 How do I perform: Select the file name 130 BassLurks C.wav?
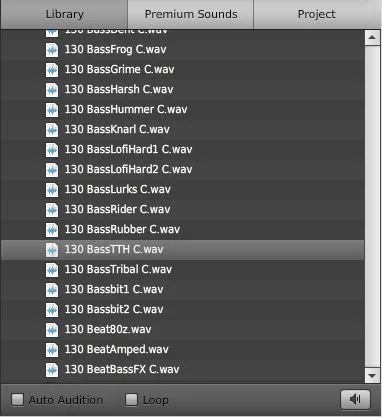118,189
